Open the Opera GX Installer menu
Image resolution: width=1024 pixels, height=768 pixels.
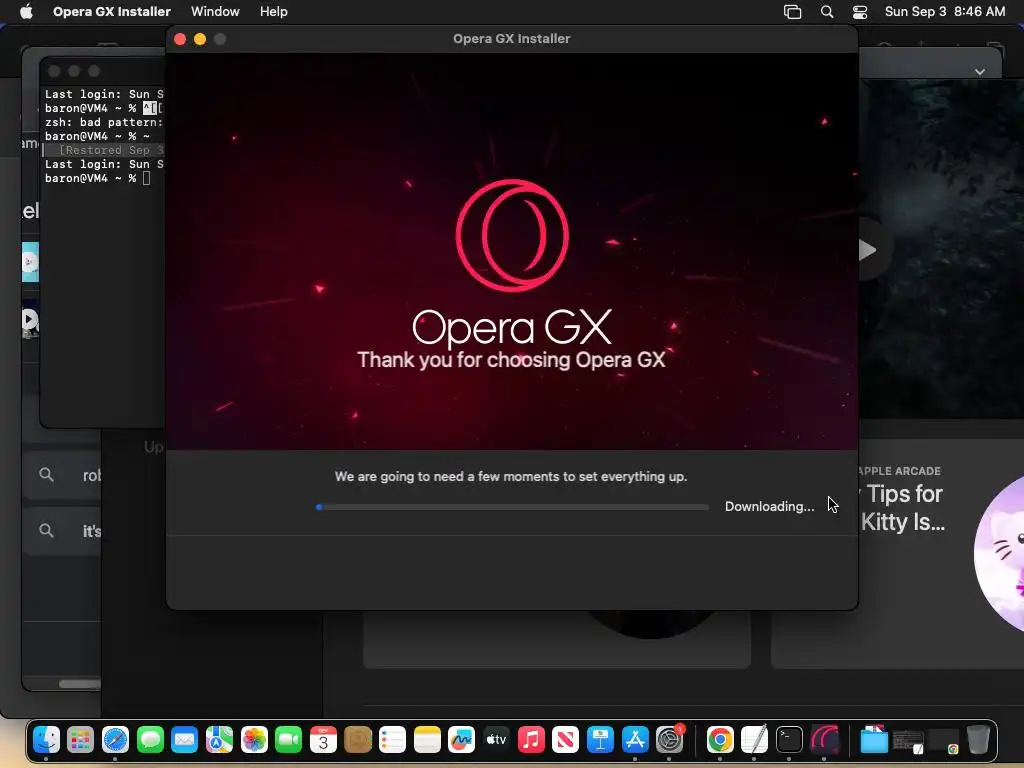112,12
